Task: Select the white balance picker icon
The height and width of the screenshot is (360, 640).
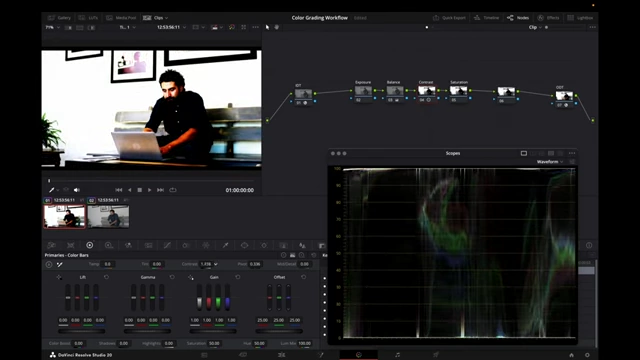Action: [60, 264]
